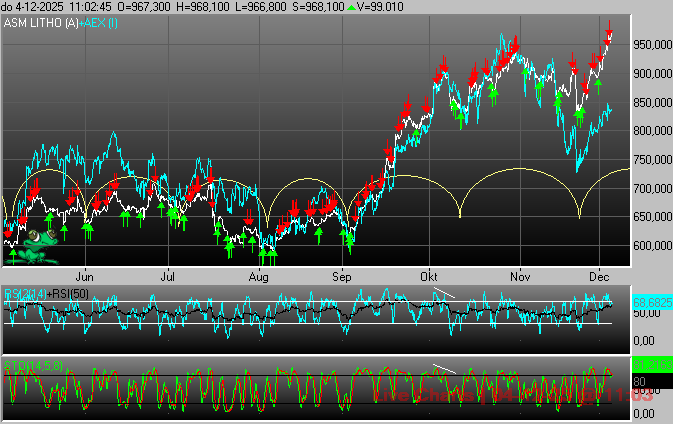Viewport: 673px width, 424px height.
Task: Select the ASM LITHO (A) chart label
Action: coord(41,23)
